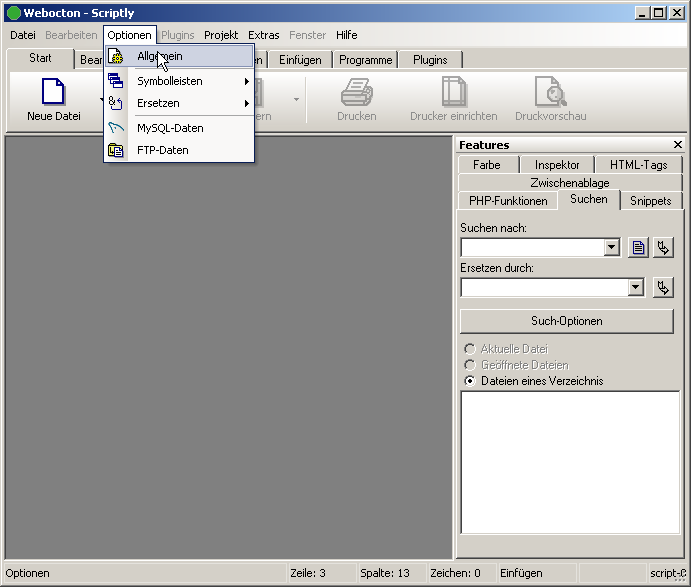Image resolution: width=691 pixels, height=587 pixels.
Task: Select Dateien eines Verzeichnis radio button
Action: (470, 381)
